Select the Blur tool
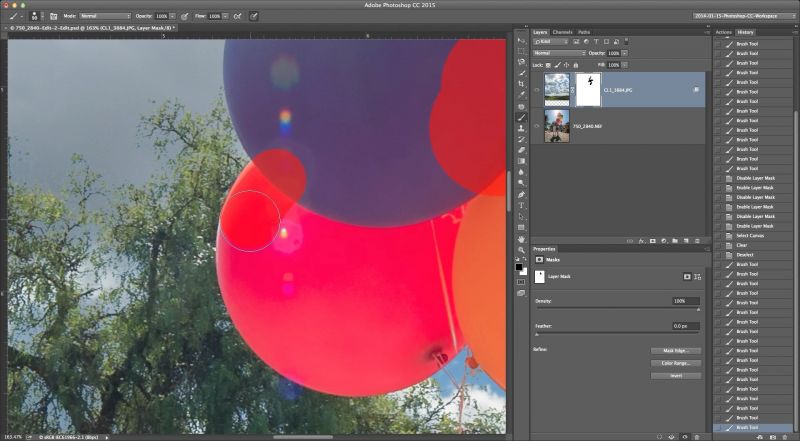Viewport: 800px width, 441px height. pos(521,173)
